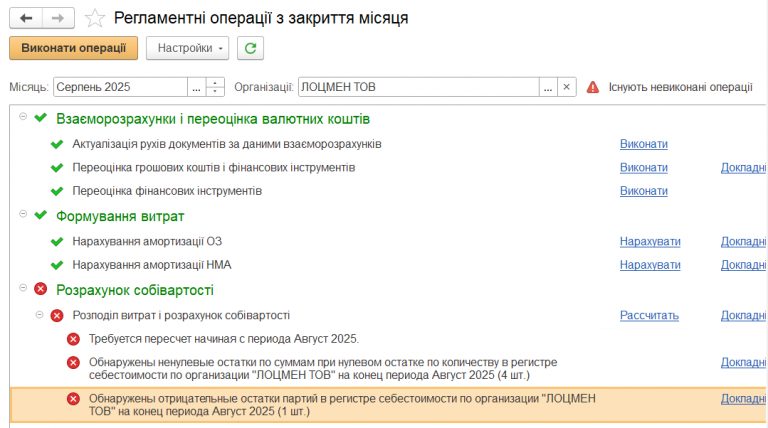Click check icon of Нарахування амортизації ОЗ

point(57,241)
